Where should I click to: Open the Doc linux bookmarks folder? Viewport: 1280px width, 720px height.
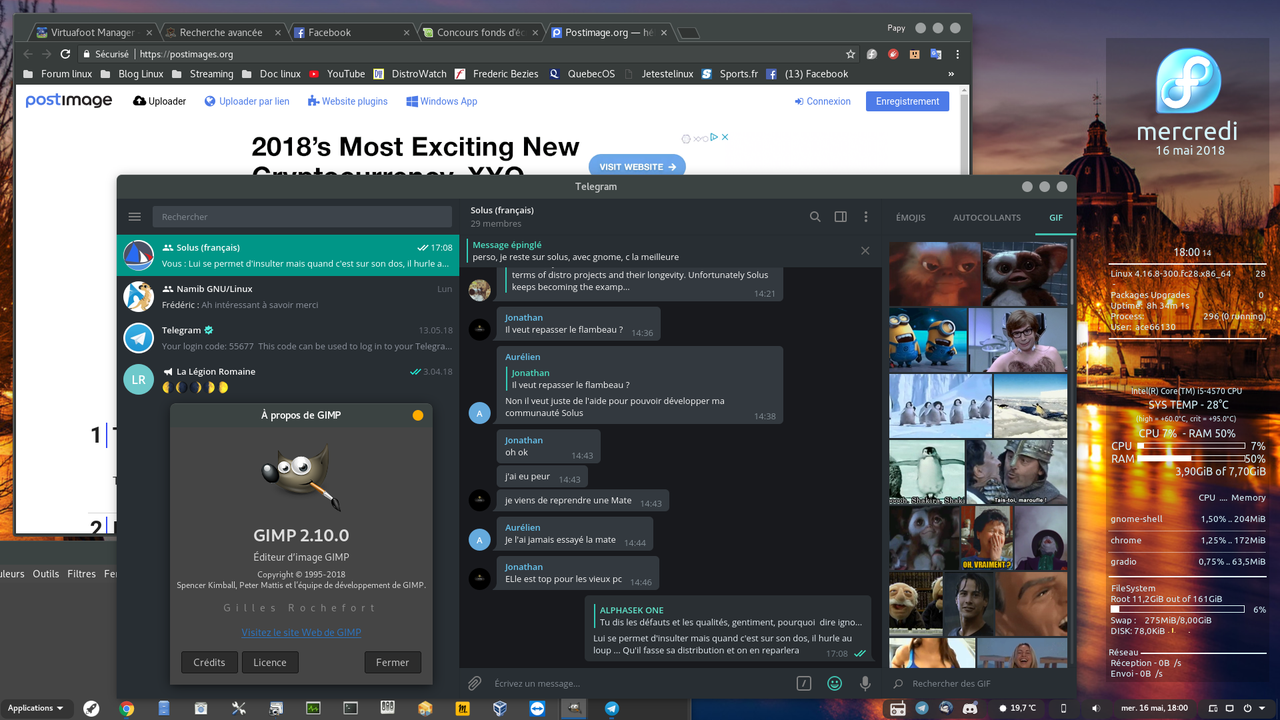pyautogui.click(x=271, y=74)
